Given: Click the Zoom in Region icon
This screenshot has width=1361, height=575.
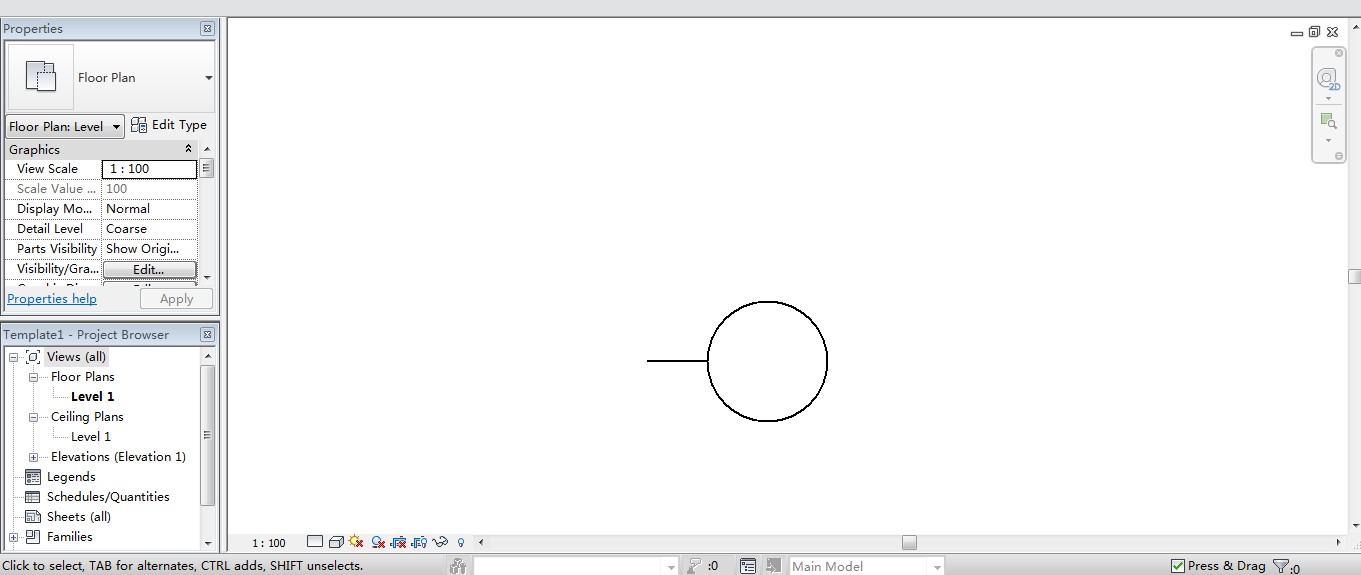Looking at the screenshot, I should click(x=1328, y=121).
